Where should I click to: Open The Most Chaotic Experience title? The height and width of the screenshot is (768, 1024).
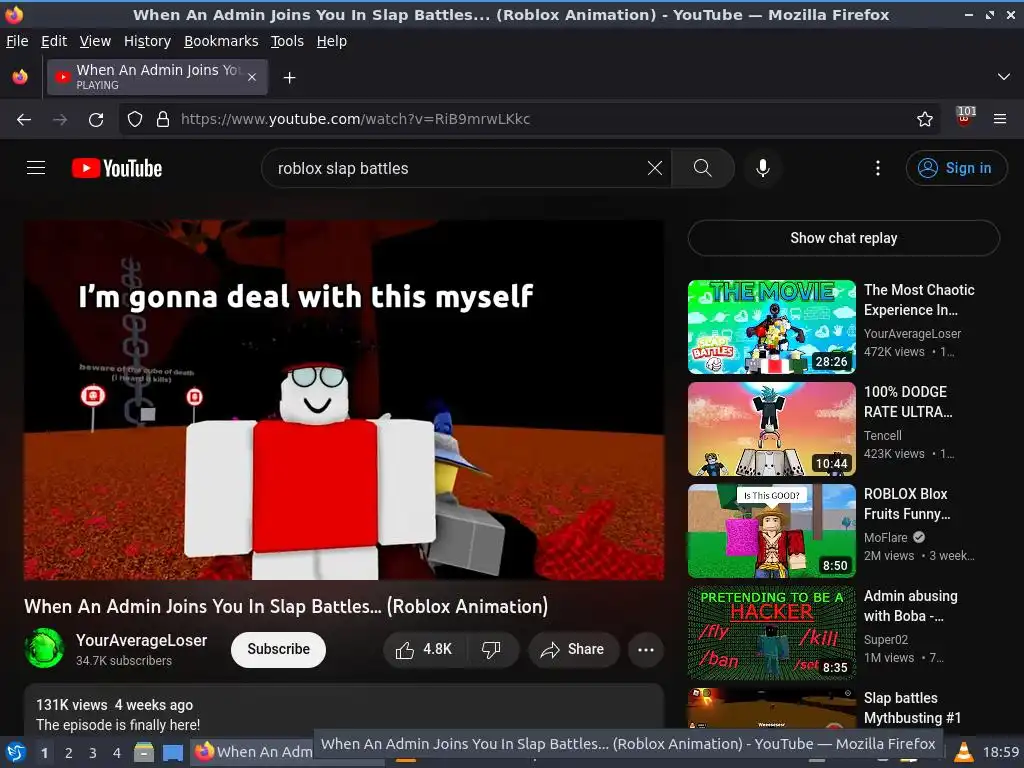[x=919, y=300]
